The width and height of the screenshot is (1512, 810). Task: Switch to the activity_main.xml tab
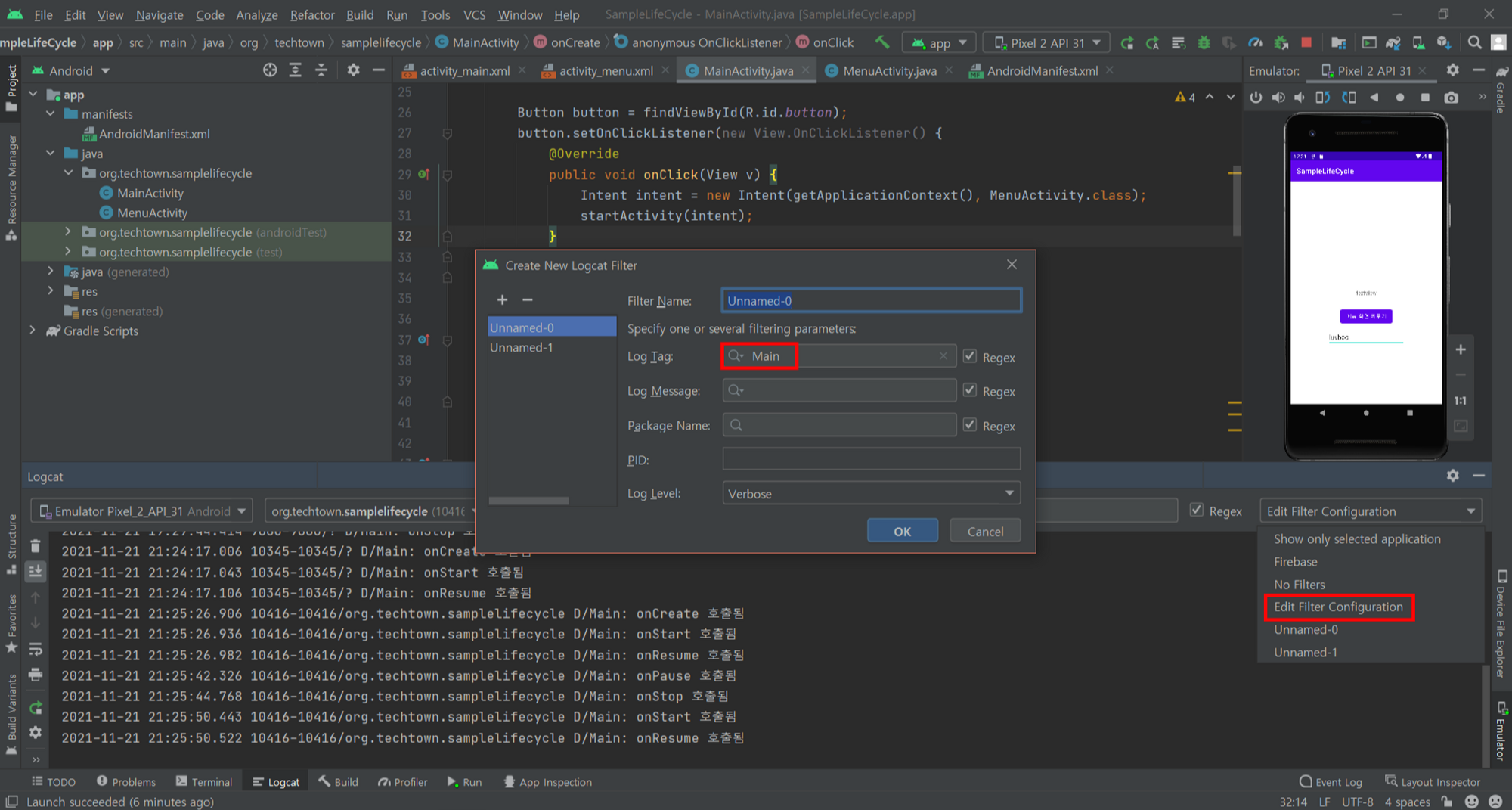click(x=464, y=70)
